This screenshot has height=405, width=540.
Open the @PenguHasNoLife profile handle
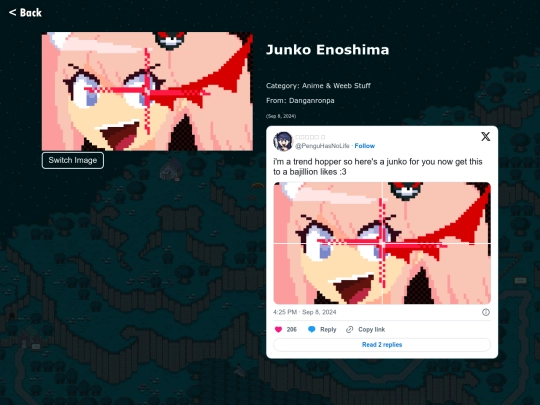click(322, 146)
